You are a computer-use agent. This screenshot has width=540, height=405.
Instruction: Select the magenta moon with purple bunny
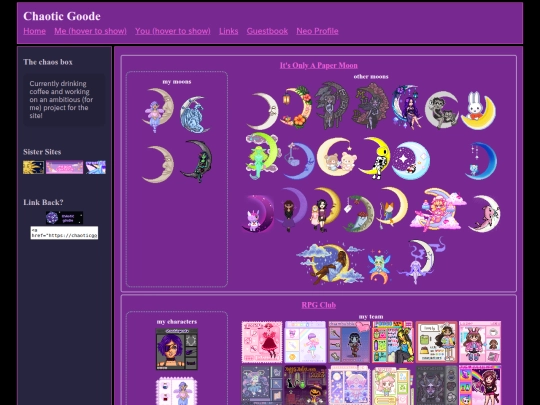(x=258, y=213)
